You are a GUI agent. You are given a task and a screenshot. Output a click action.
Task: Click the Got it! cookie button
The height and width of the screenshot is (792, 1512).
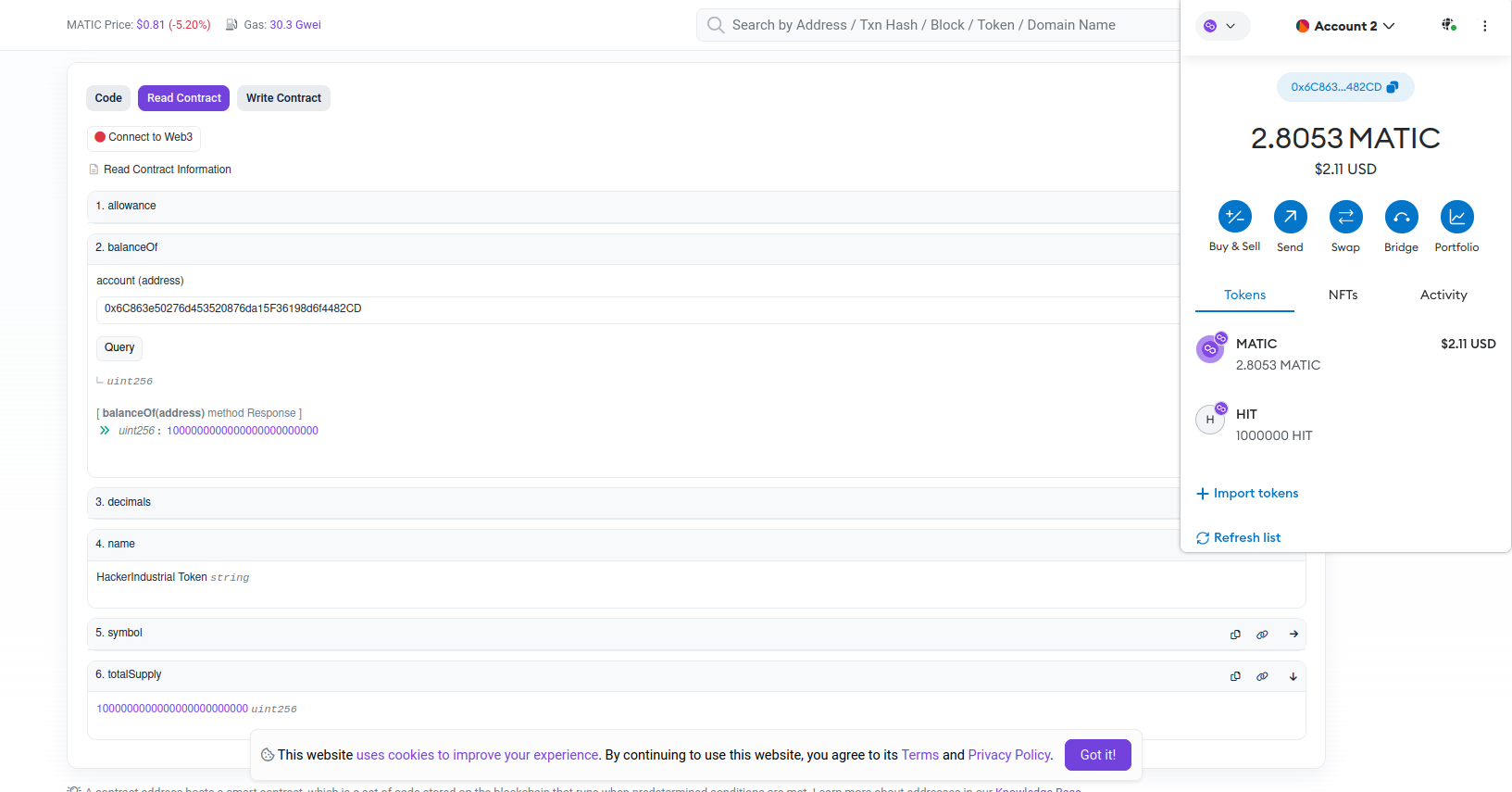pos(1098,755)
